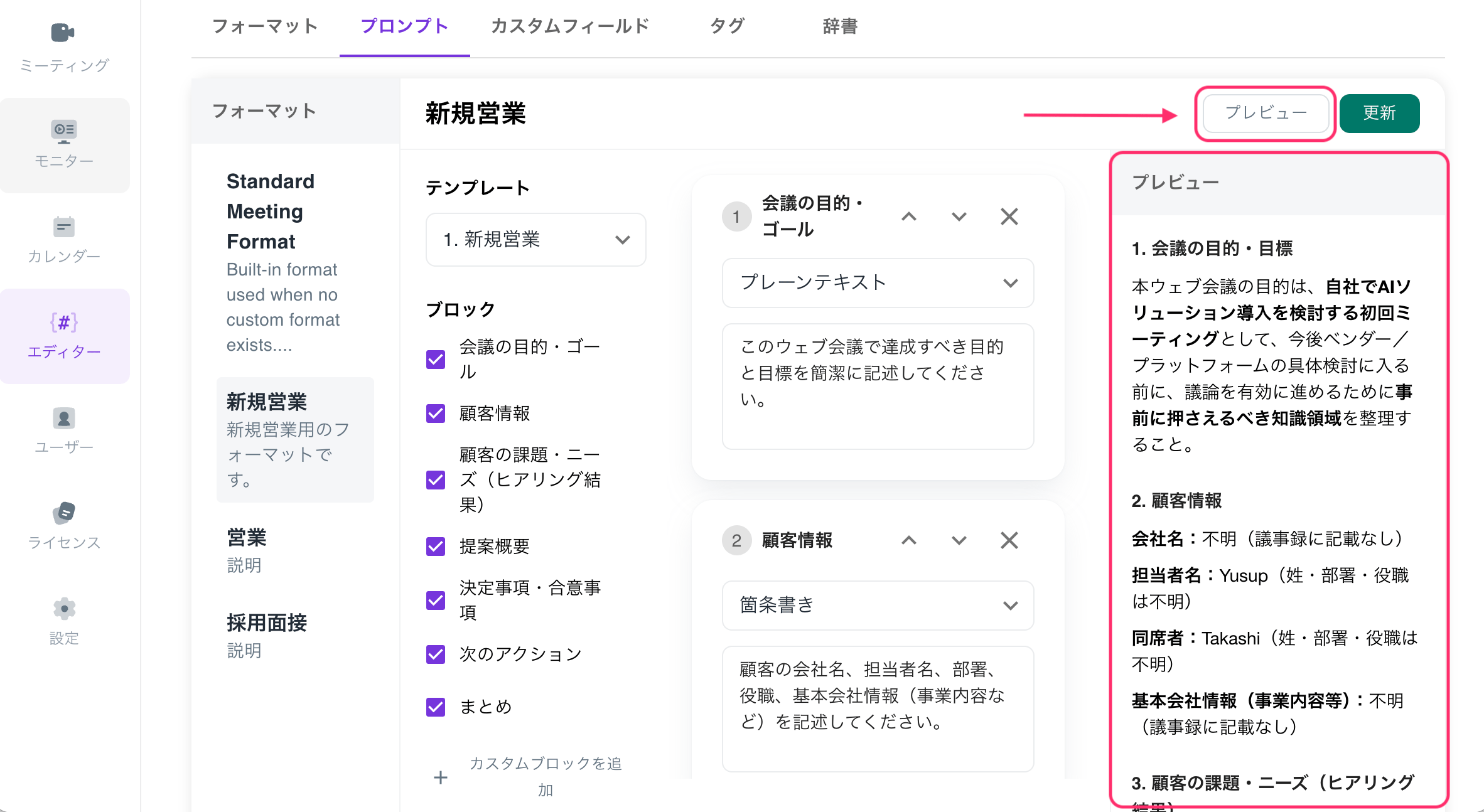The width and height of the screenshot is (1484, 812).
Task: Move 会議の目的・ゴール block down
Action: pyautogui.click(x=959, y=217)
